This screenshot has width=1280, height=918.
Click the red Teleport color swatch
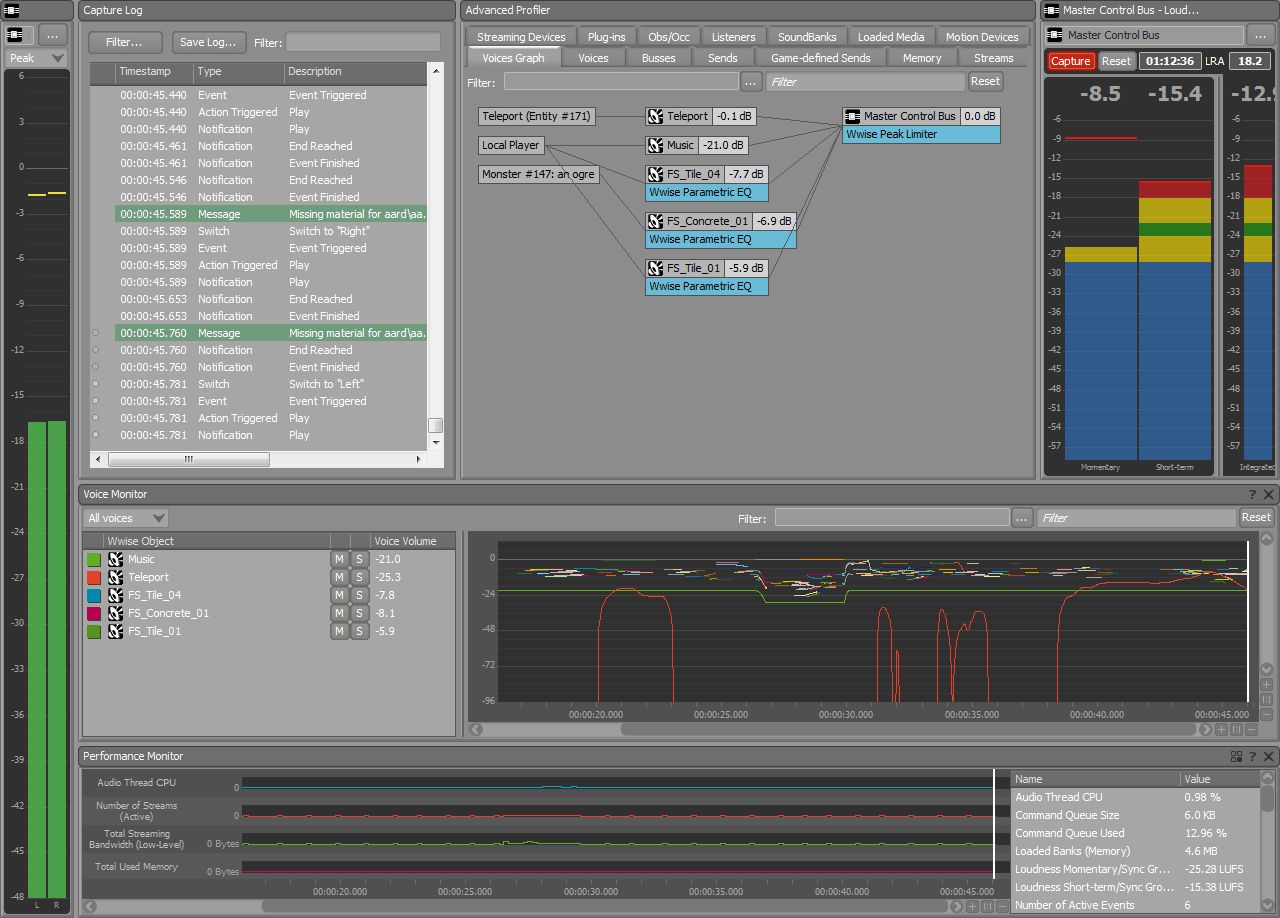pyautogui.click(x=94, y=577)
